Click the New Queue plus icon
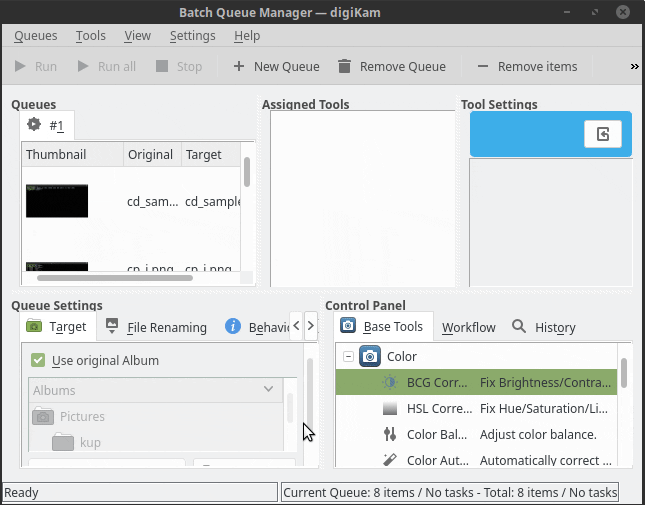The height and width of the screenshot is (505, 645). point(239,66)
